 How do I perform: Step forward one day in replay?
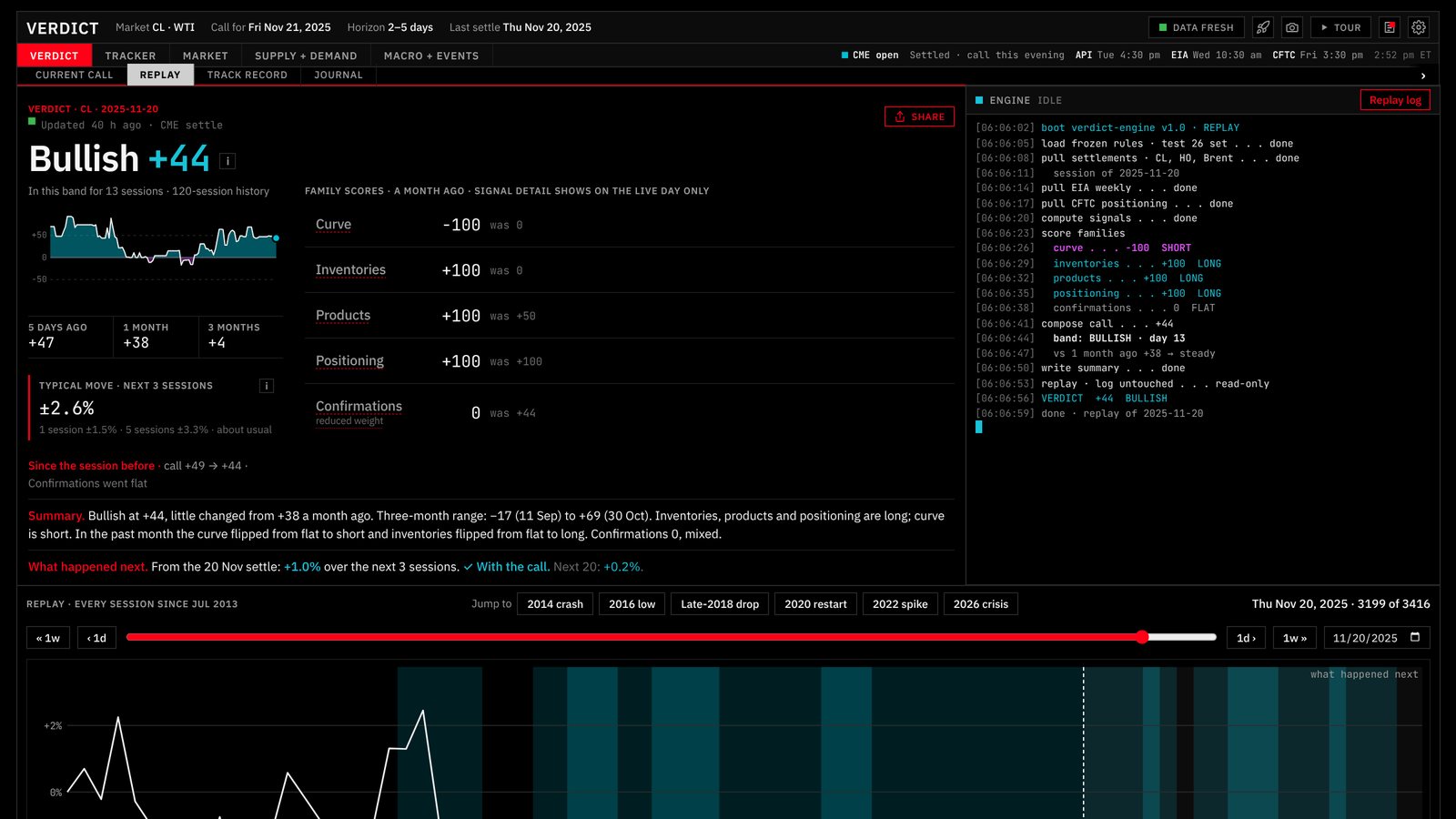1246,638
